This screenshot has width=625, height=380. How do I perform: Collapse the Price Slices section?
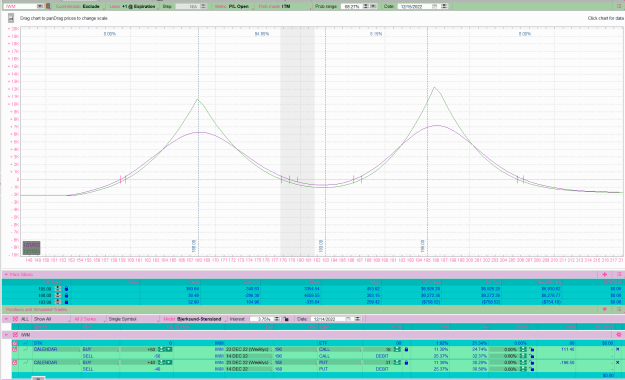[x=6, y=274]
